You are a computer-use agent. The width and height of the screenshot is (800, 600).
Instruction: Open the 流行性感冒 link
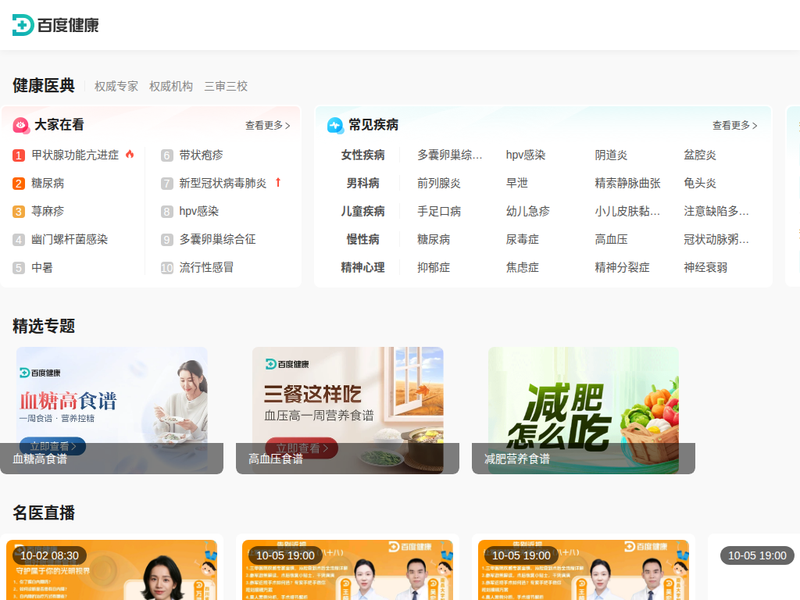pyautogui.click(x=206, y=267)
